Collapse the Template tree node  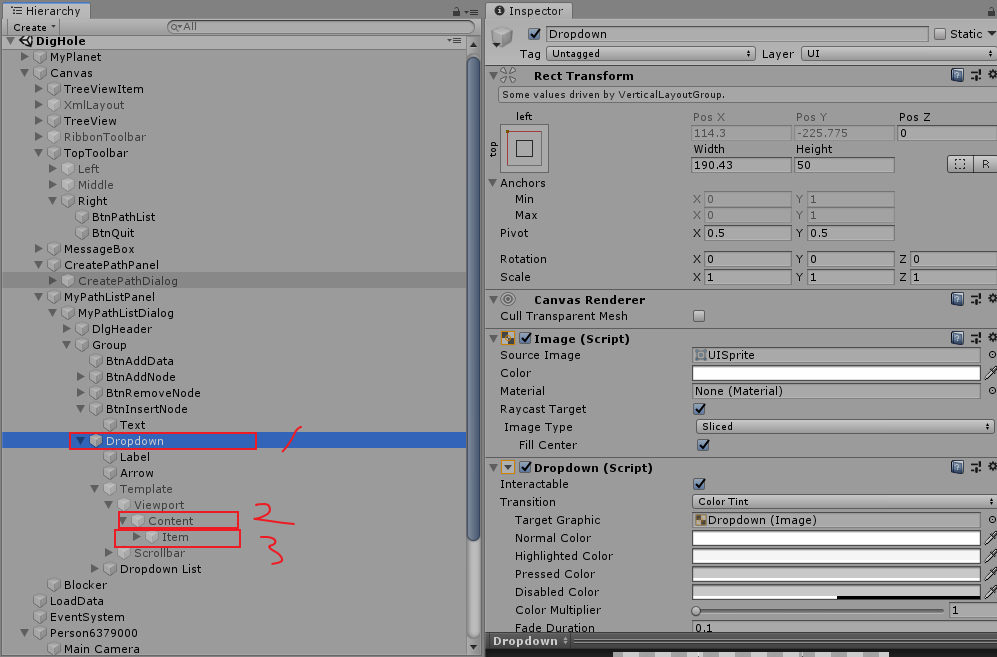coord(95,488)
